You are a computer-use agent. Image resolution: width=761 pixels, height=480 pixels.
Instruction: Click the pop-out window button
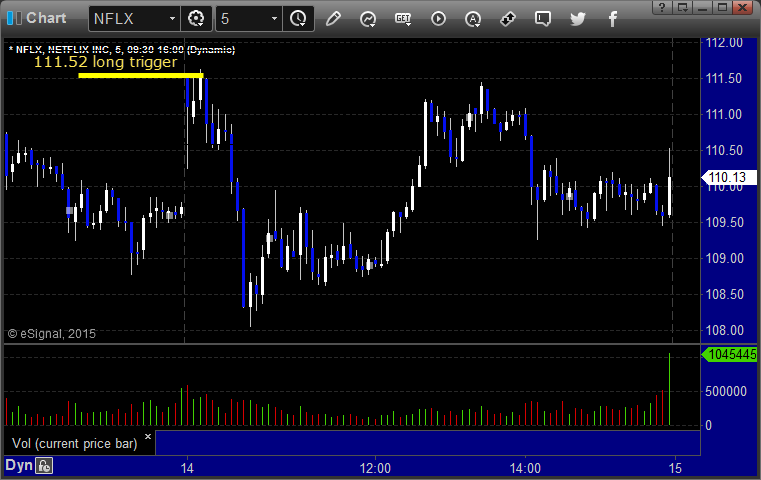click(682, 7)
